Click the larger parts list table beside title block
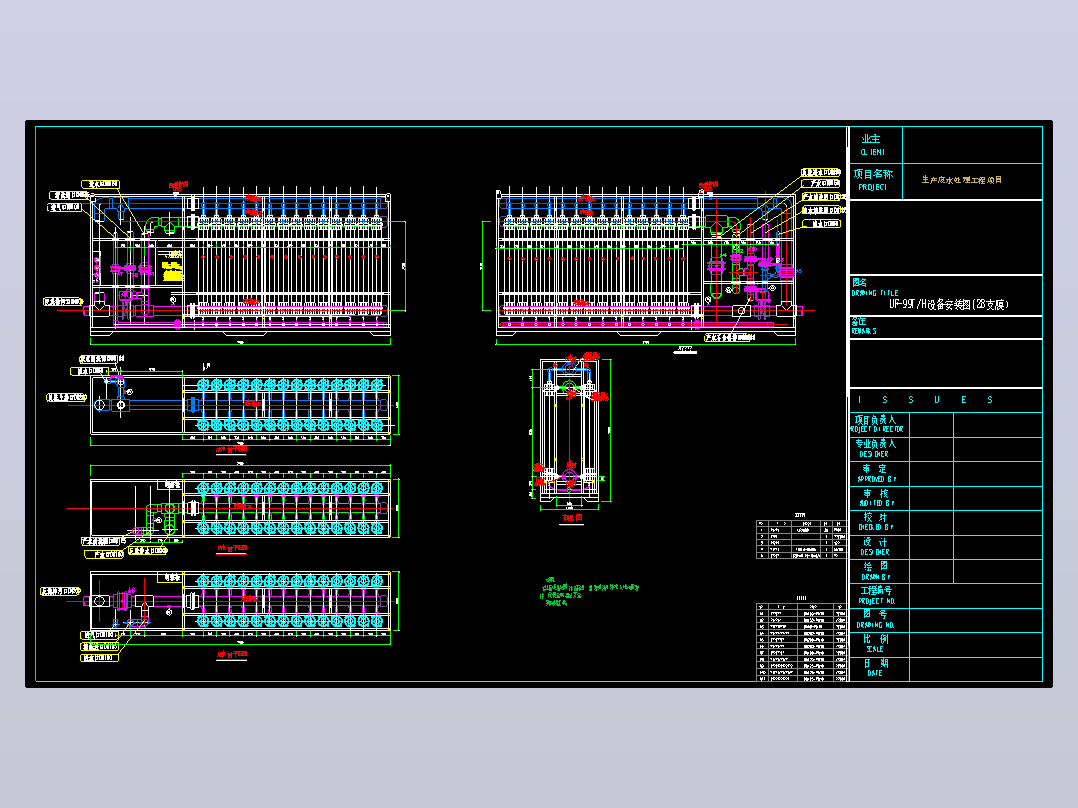The image size is (1078, 808). pos(801,642)
